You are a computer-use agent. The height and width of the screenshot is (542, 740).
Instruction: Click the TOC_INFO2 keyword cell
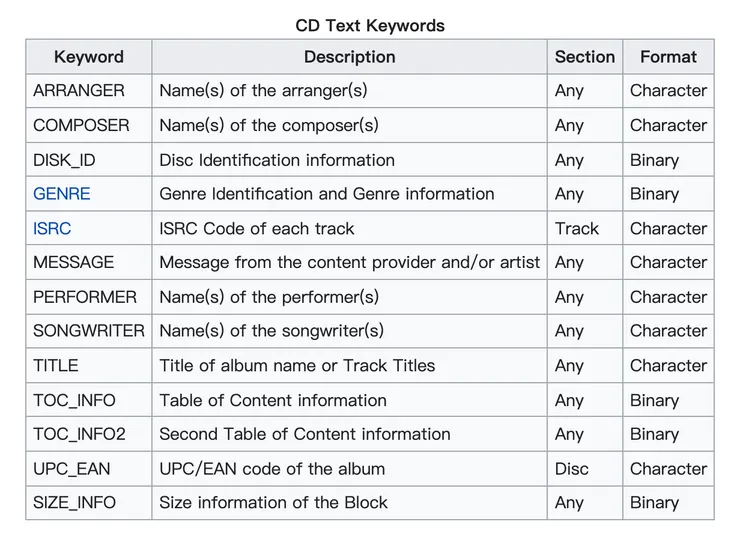pyautogui.click(x=79, y=434)
